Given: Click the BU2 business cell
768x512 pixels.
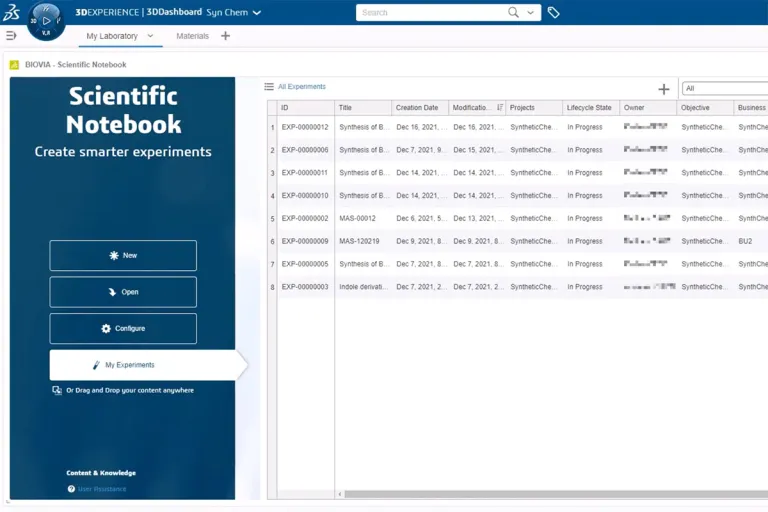Looking at the screenshot, I should point(745,241).
